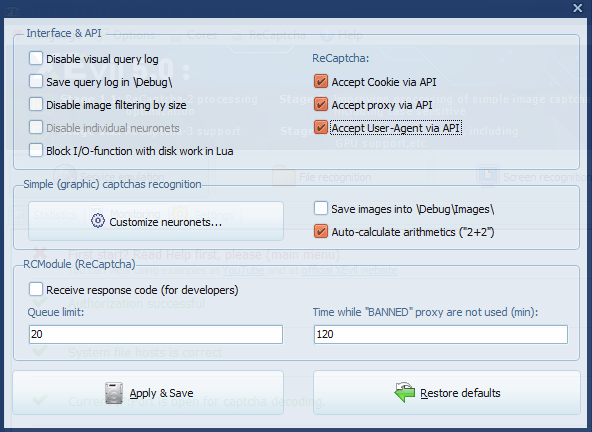Viewport: 592px width, 432px height.
Task: Click the gear icon on Customize neuronets
Action: tap(98, 221)
